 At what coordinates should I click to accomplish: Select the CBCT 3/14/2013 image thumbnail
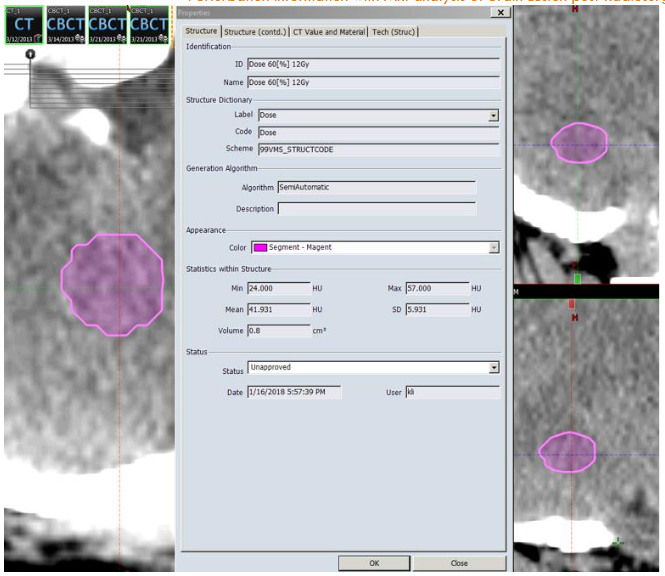pyautogui.click(x=65, y=25)
